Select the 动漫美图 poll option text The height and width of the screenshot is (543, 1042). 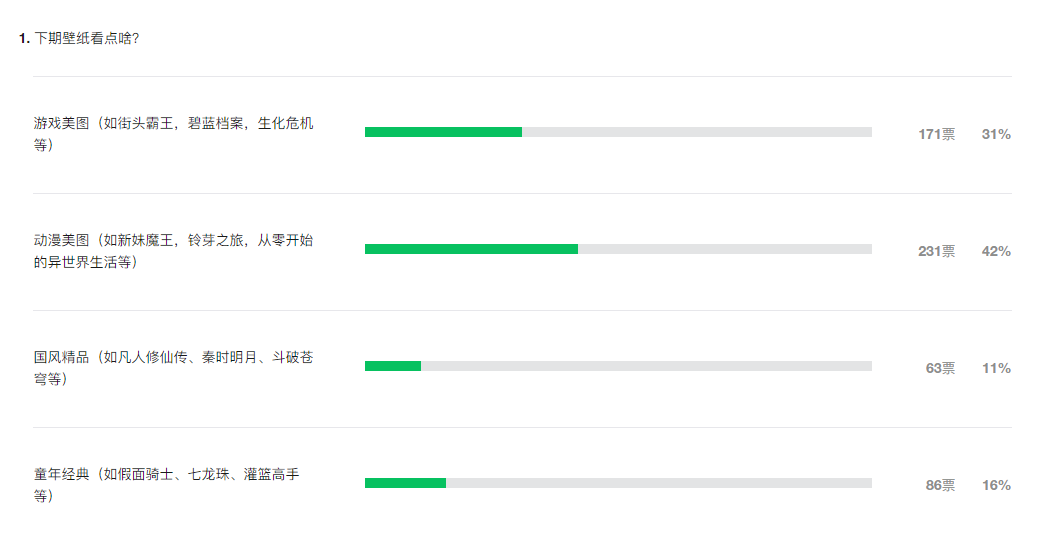(x=173, y=250)
